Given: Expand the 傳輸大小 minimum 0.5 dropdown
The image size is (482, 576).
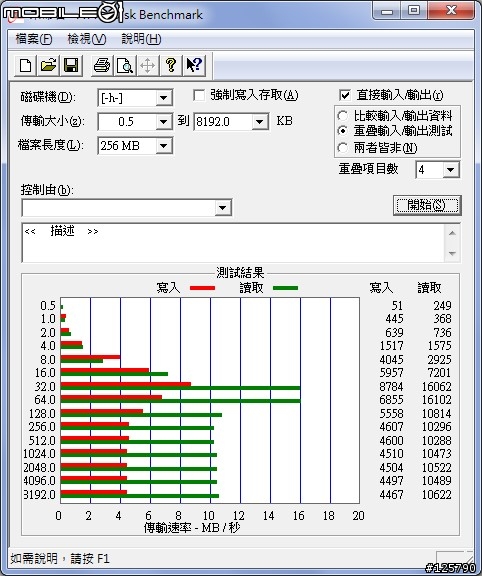Looking at the screenshot, I should pyautogui.click(x=163, y=122).
